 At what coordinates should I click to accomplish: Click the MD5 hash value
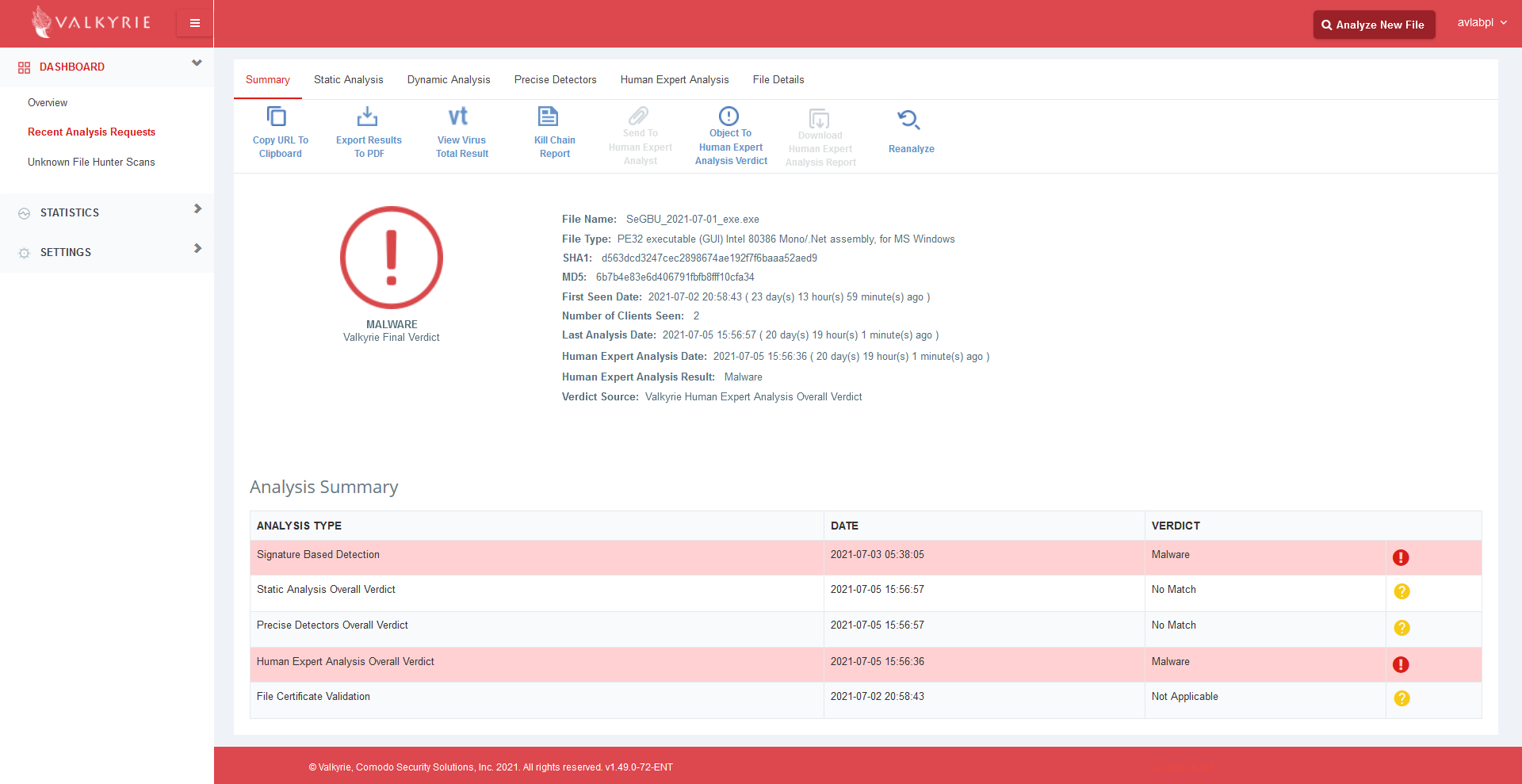(x=675, y=277)
